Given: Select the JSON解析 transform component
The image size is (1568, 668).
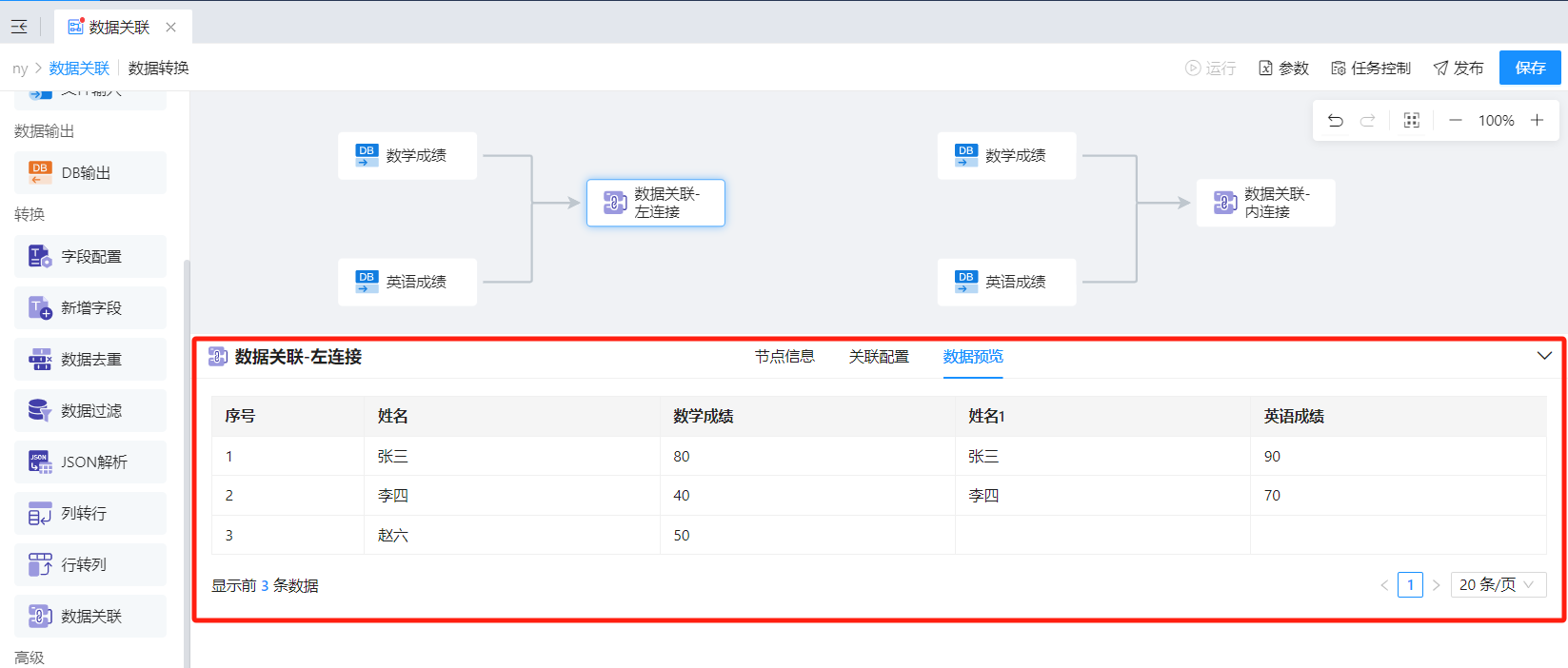Looking at the screenshot, I should (x=89, y=462).
